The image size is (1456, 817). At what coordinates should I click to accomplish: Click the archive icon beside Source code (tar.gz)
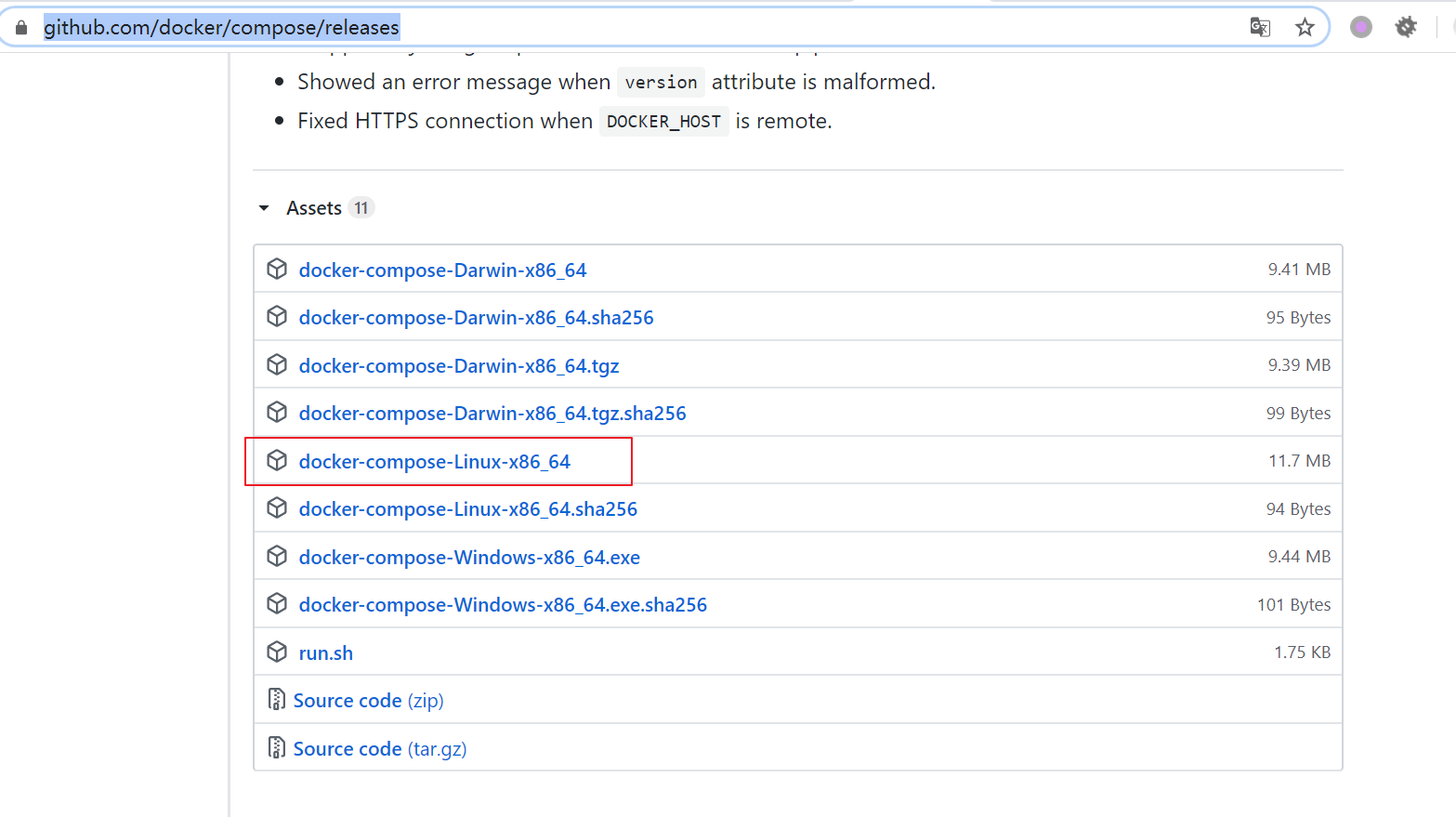[x=276, y=748]
